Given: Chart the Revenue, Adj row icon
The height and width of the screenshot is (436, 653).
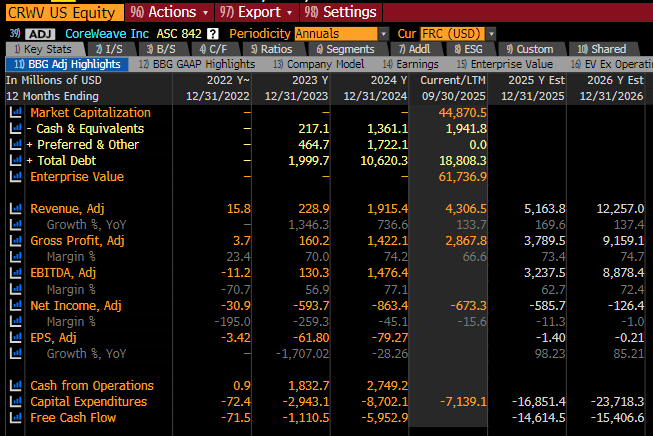Looking at the screenshot, I should click(x=15, y=209).
